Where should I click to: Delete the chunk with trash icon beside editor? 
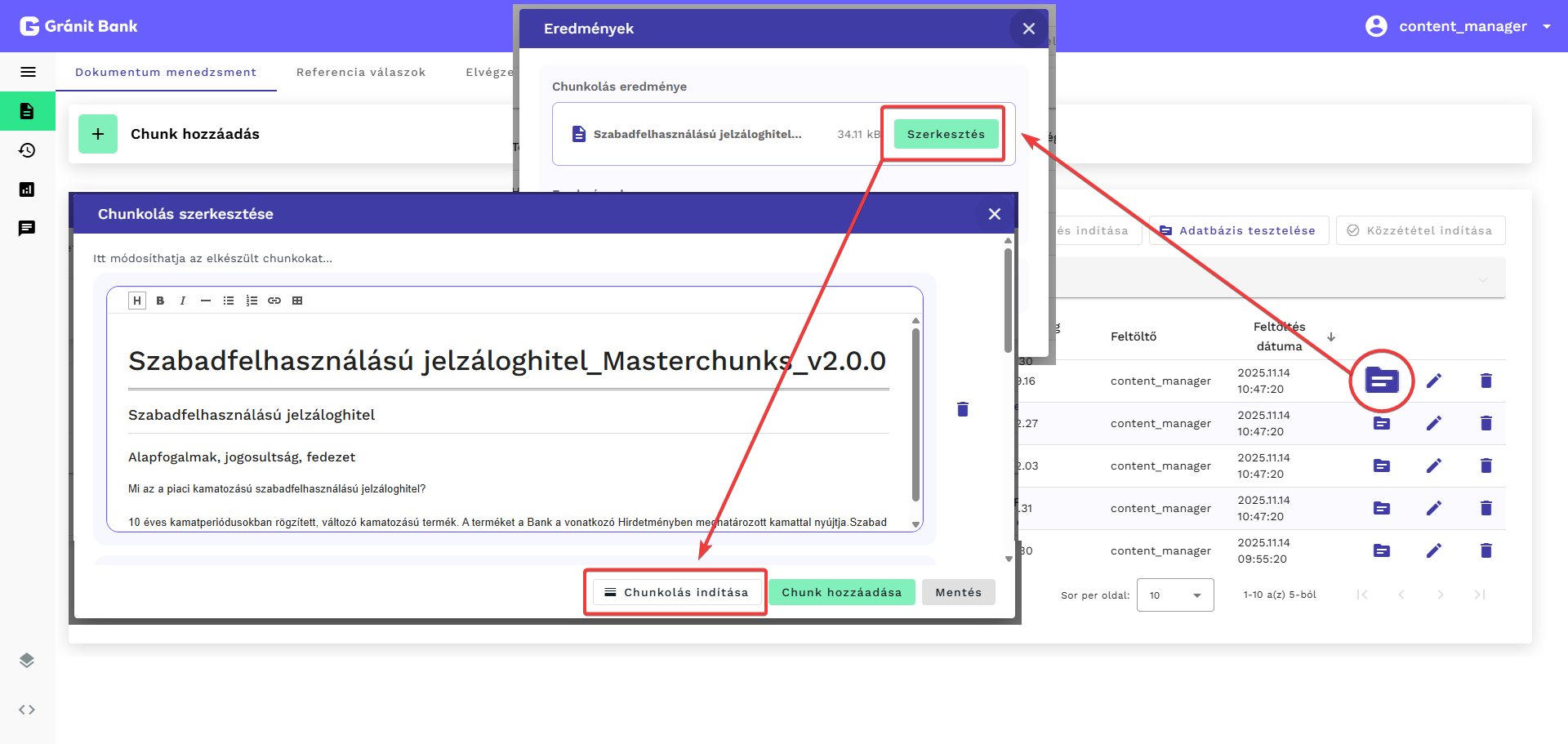point(963,409)
